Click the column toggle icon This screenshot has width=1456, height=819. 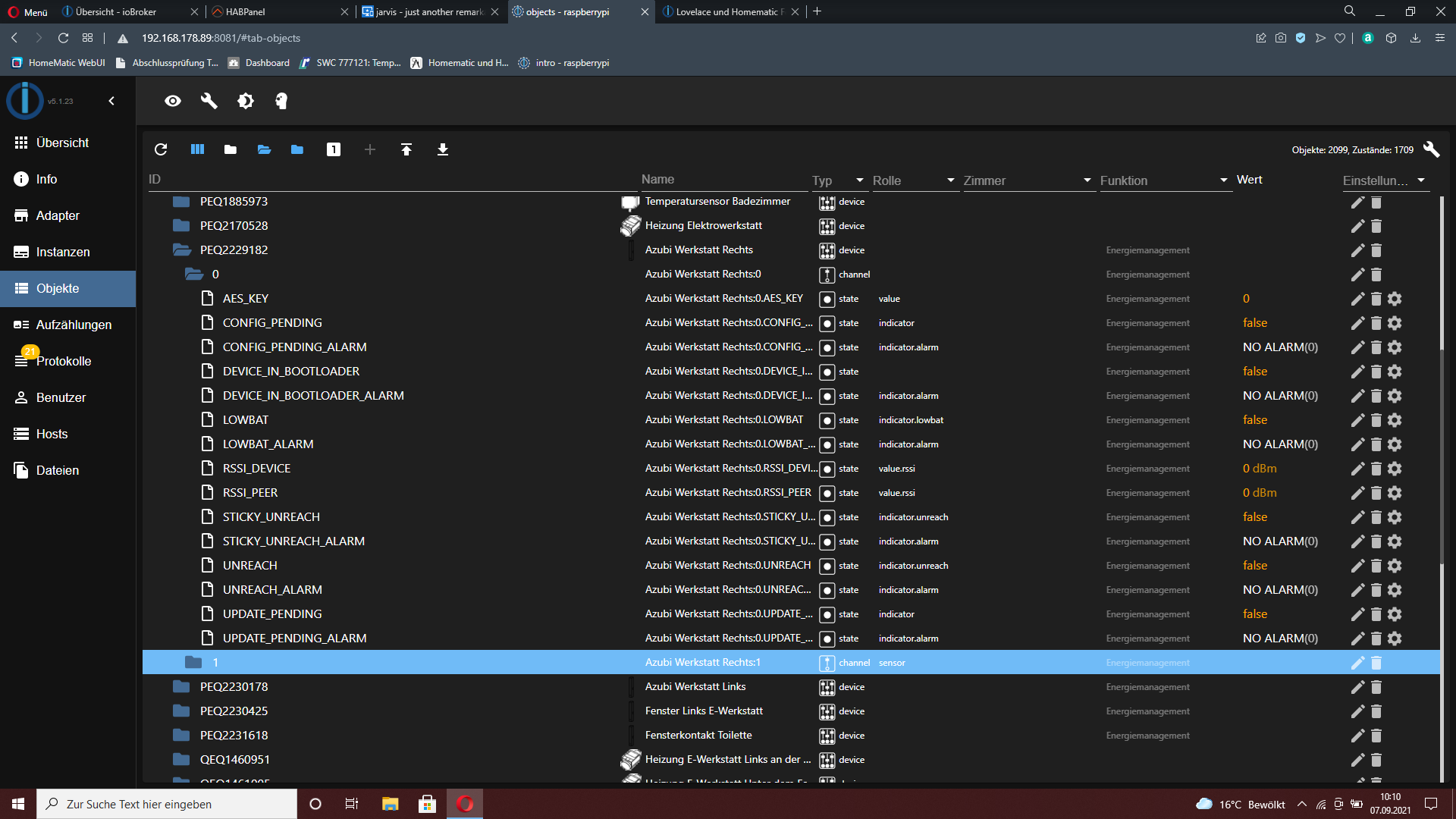pos(197,149)
